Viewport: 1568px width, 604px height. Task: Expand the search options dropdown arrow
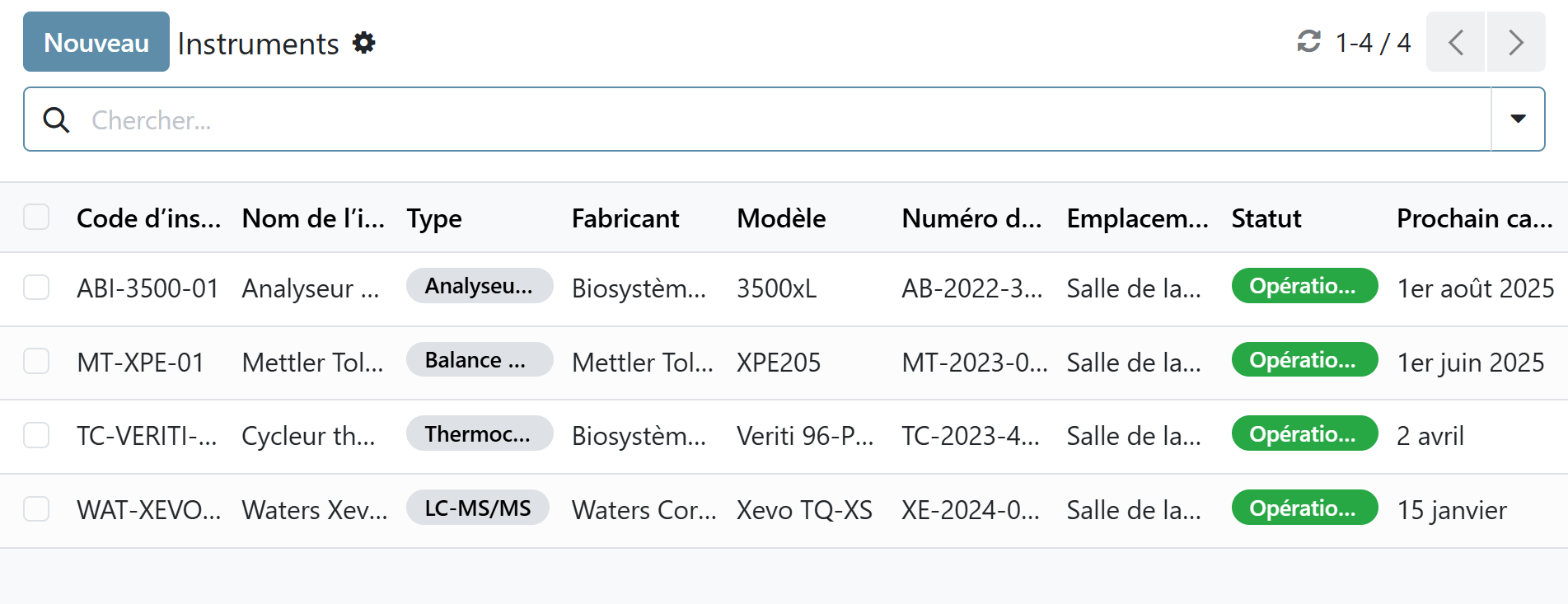(1518, 119)
